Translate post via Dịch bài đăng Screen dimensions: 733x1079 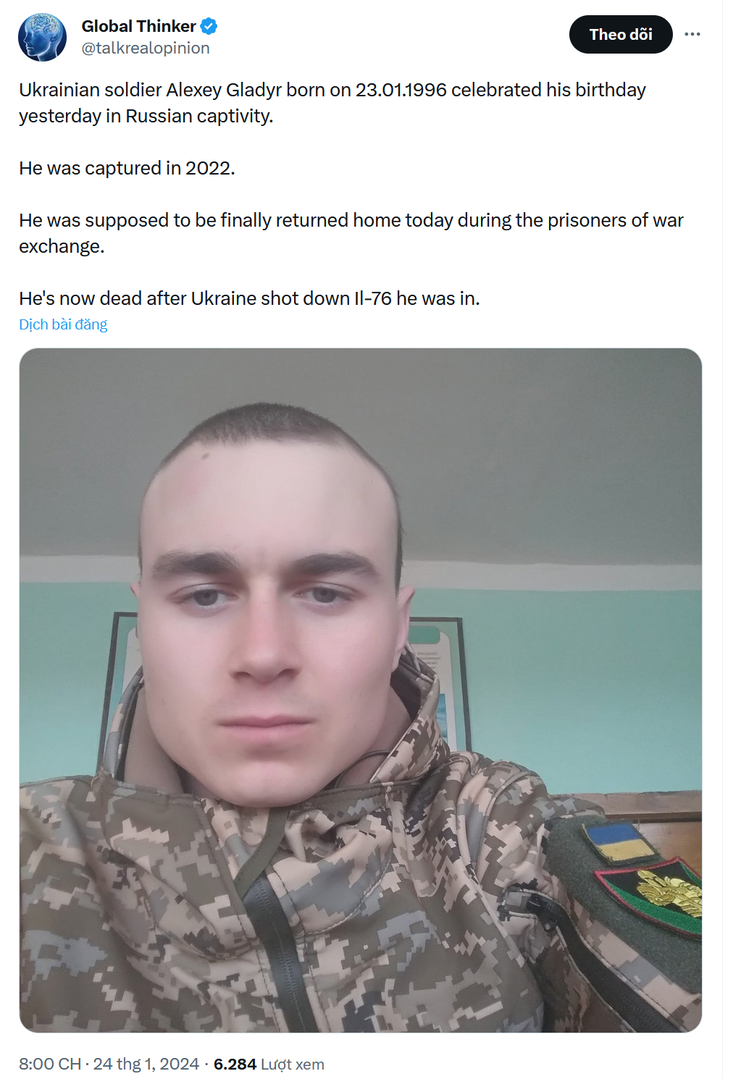[63, 324]
